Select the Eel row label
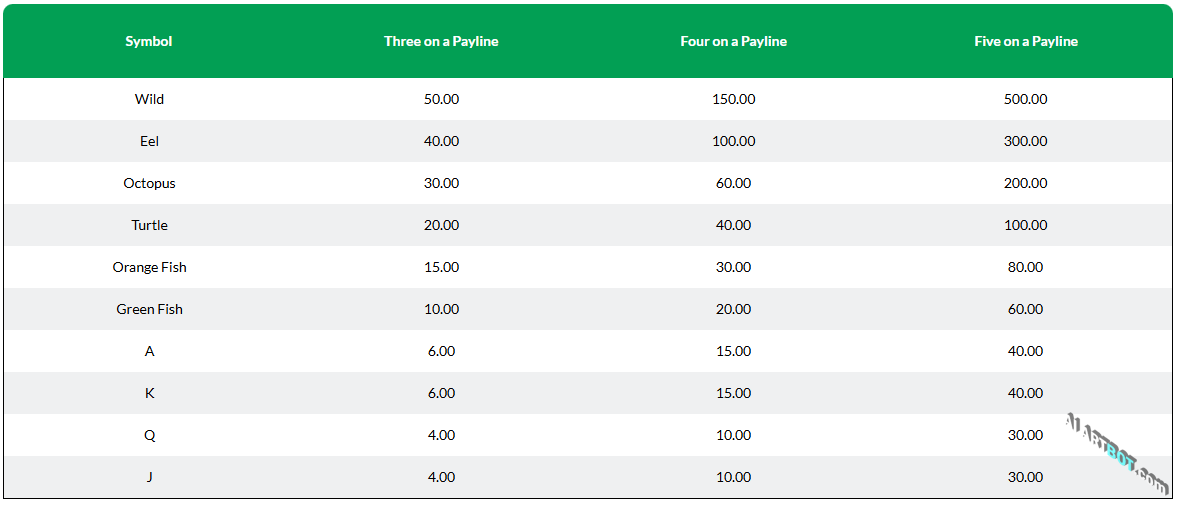This screenshot has width=1178, height=506. 149,141
